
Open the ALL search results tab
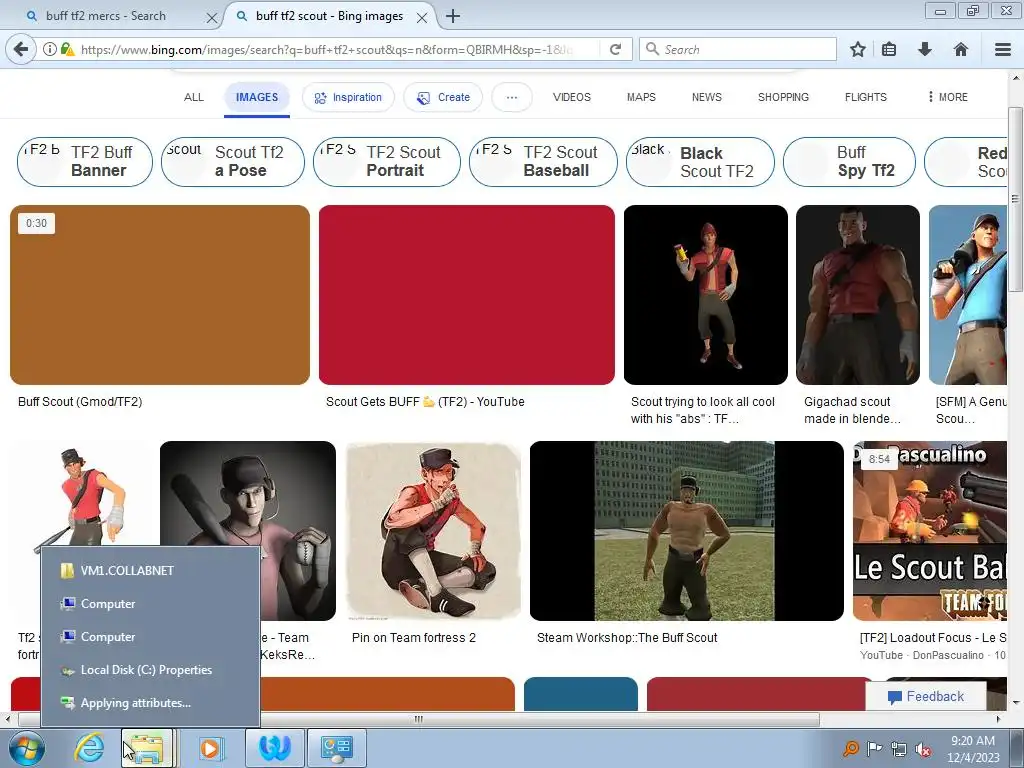pos(193,97)
